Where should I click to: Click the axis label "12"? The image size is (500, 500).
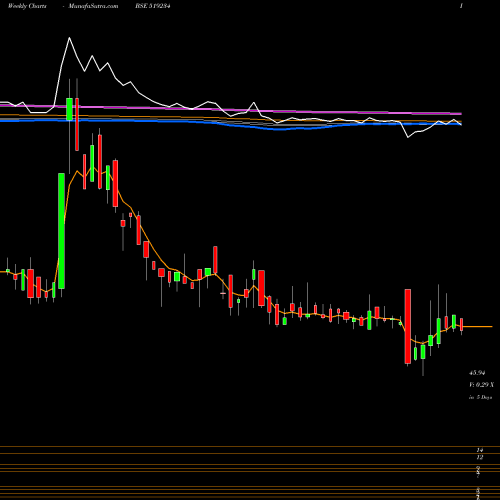click(480, 457)
